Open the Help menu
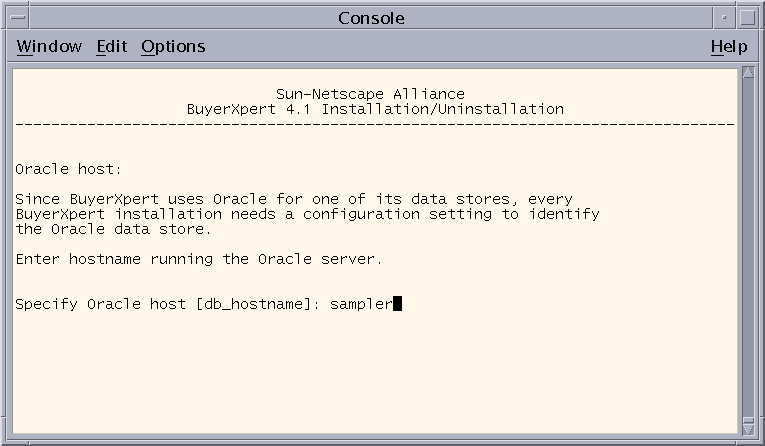Image resolution: width=765 pixels, height=446 pixels. click(x=729, y=46)
